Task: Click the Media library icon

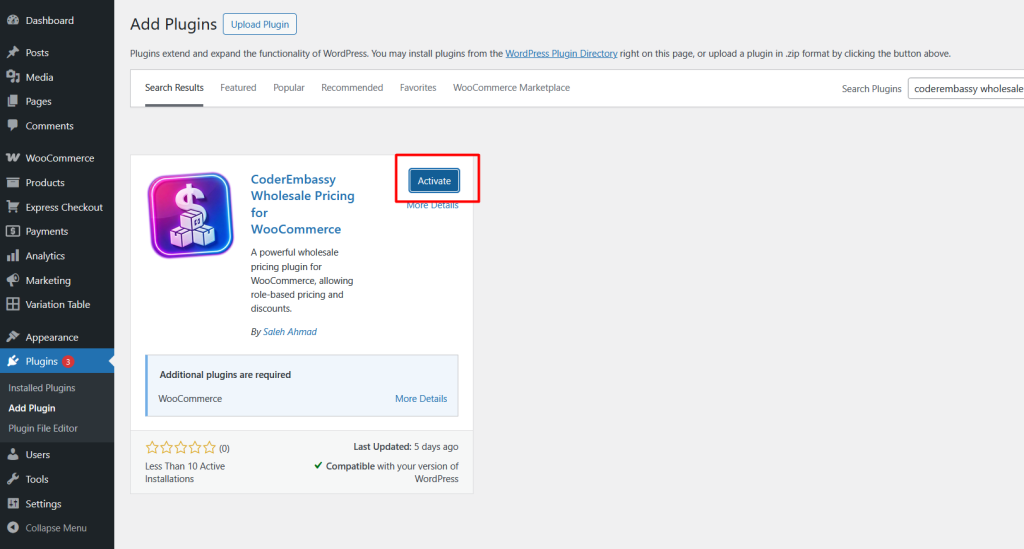Action: (x=12, y=77)
